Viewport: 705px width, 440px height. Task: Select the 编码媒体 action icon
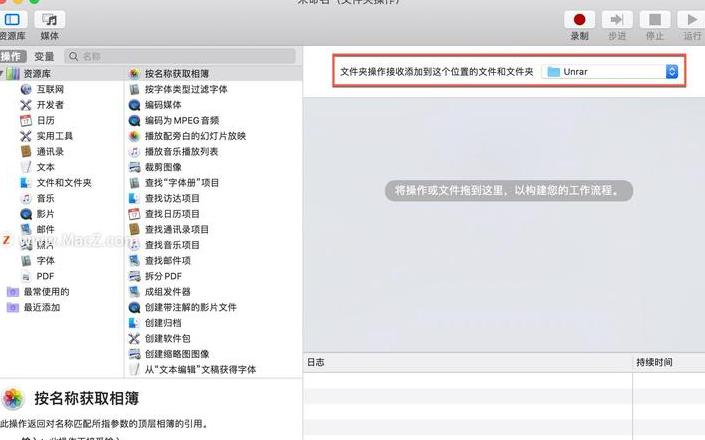coord(134,105)
